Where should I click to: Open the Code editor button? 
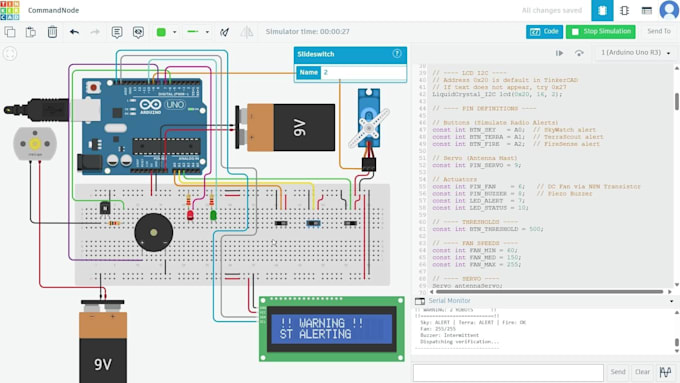[x=544, y=31]
